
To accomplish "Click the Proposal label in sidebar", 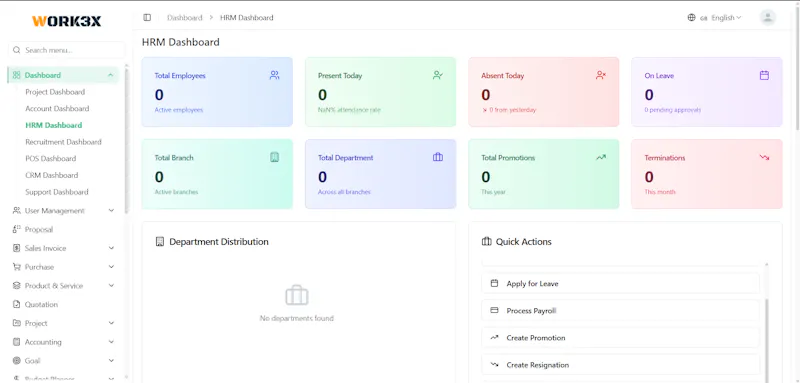I will [39, 229].
